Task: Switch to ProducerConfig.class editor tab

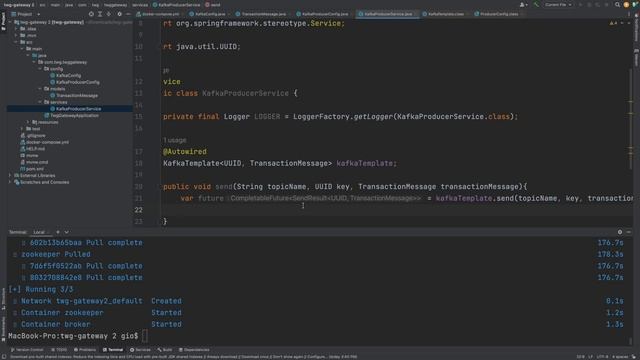Action: pos(499,14)
